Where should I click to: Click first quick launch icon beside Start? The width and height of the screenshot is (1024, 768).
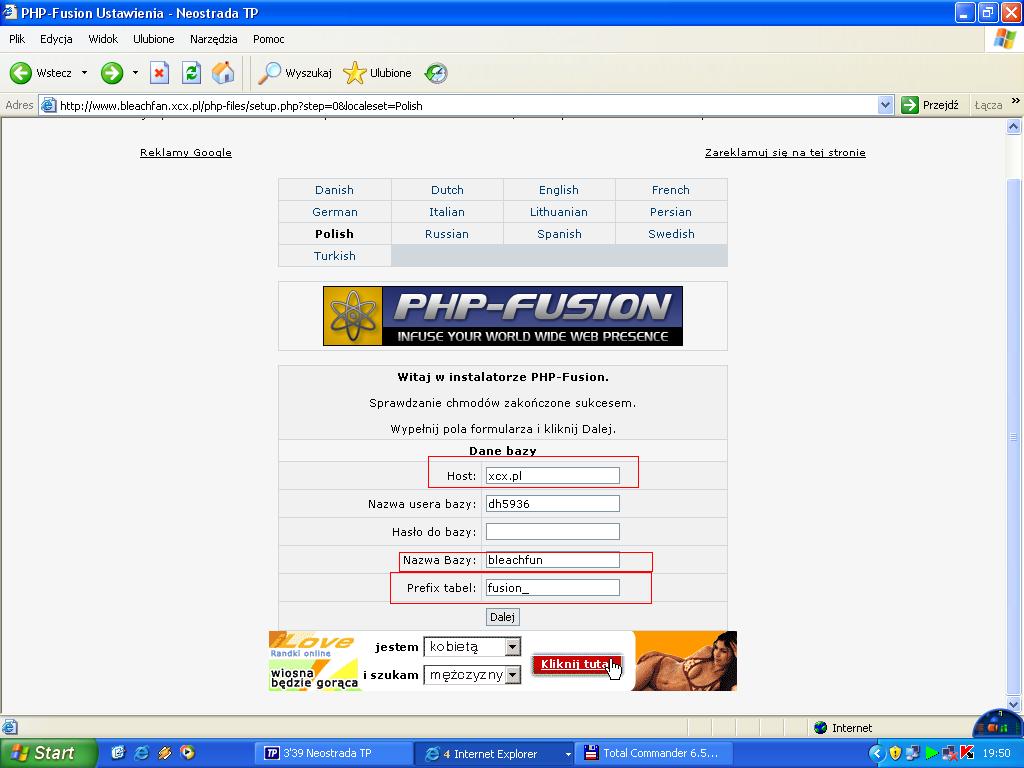click(118, 753)
